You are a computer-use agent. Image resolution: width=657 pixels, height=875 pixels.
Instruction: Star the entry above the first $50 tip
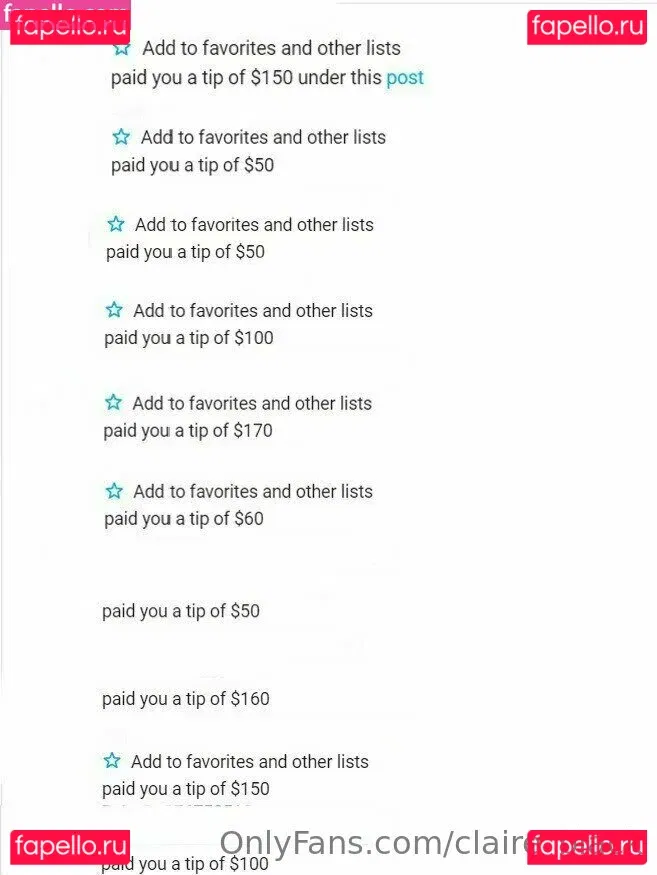pyautogui.click(x=121, y=137)
